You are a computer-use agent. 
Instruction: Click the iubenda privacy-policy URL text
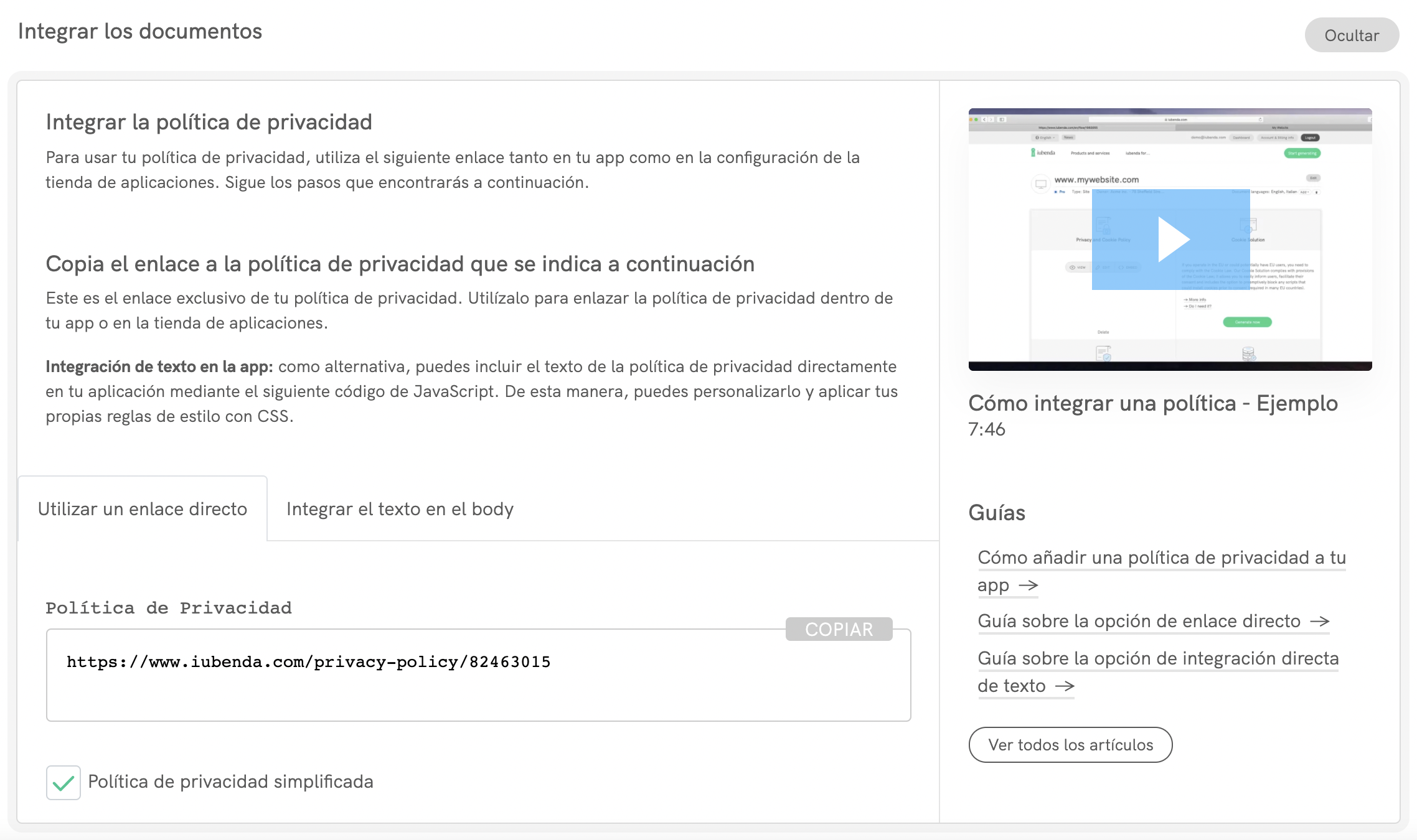point(308,662)
